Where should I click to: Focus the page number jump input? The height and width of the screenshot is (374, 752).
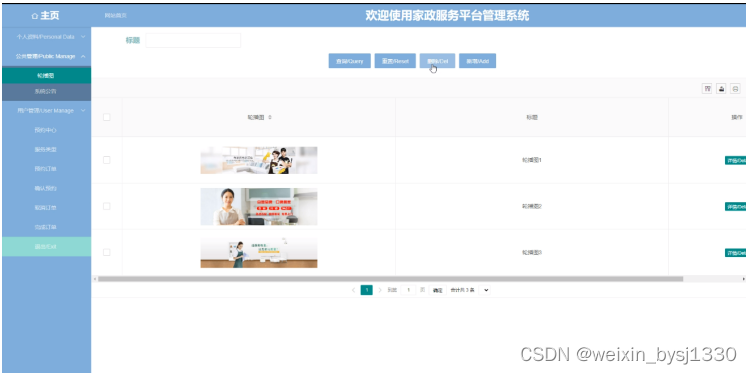(x=408, y=290)
